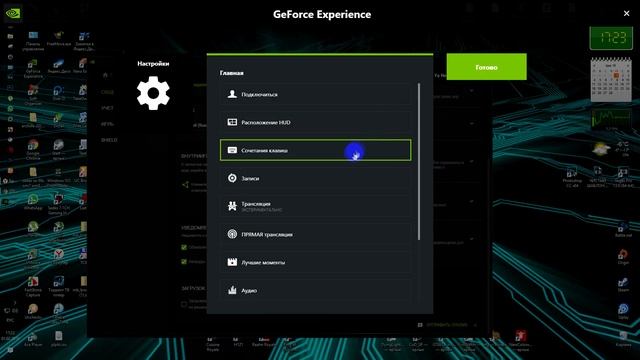Open the Подключиться (Connect) option
This screenshot has width=640, height=360.
click(315, 94)
